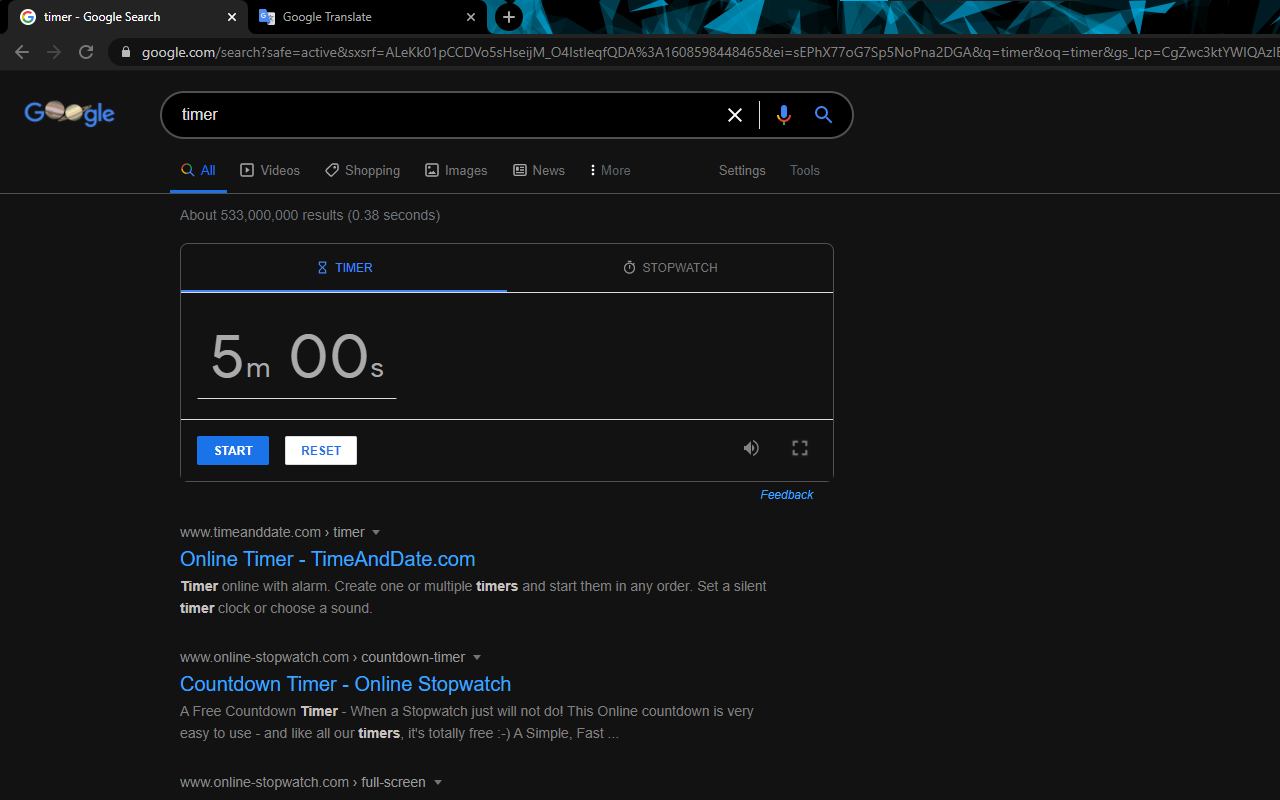Click the Google logo

[x=68, y=113]
